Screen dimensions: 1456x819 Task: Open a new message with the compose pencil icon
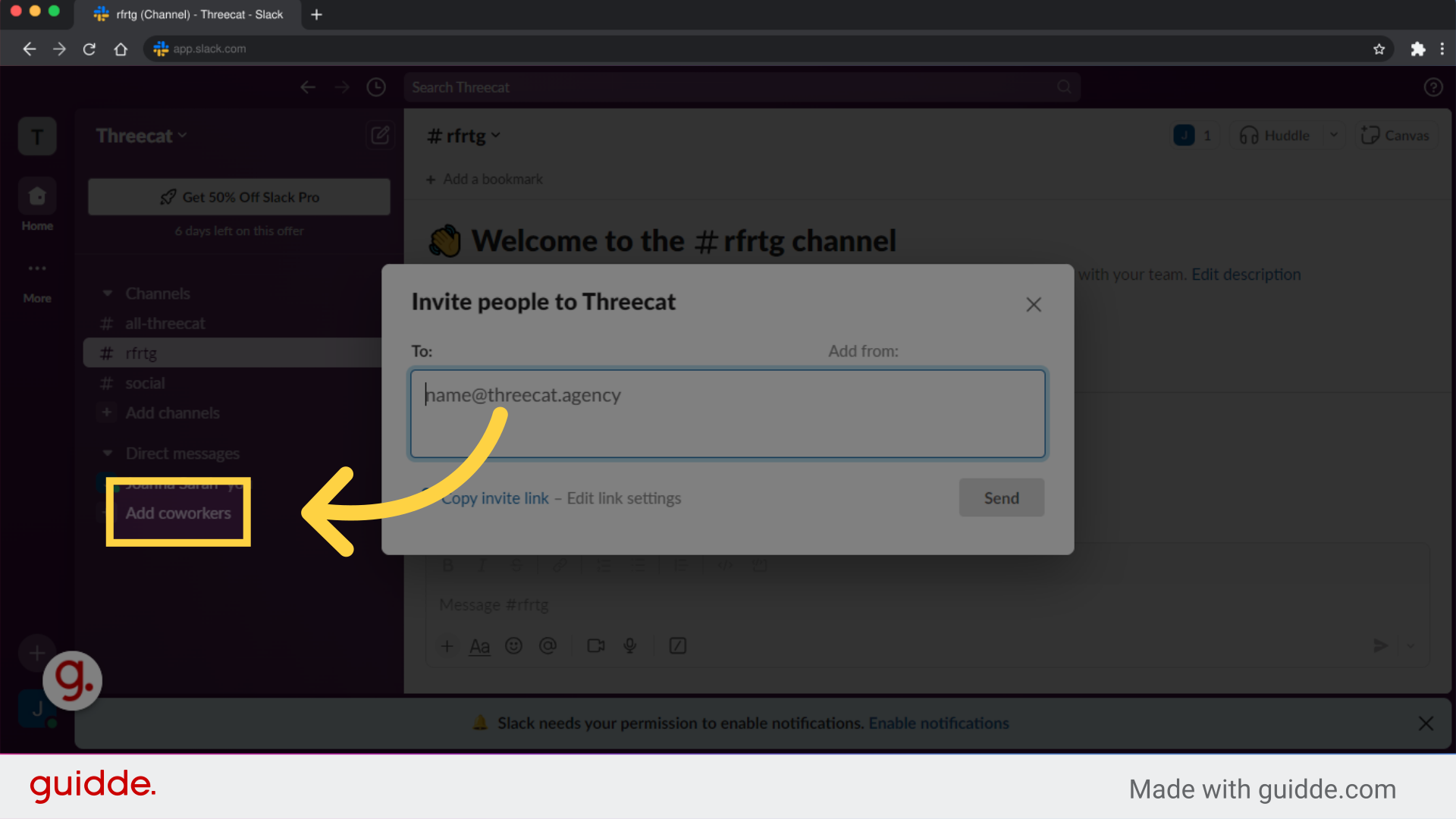click(380, 135)
